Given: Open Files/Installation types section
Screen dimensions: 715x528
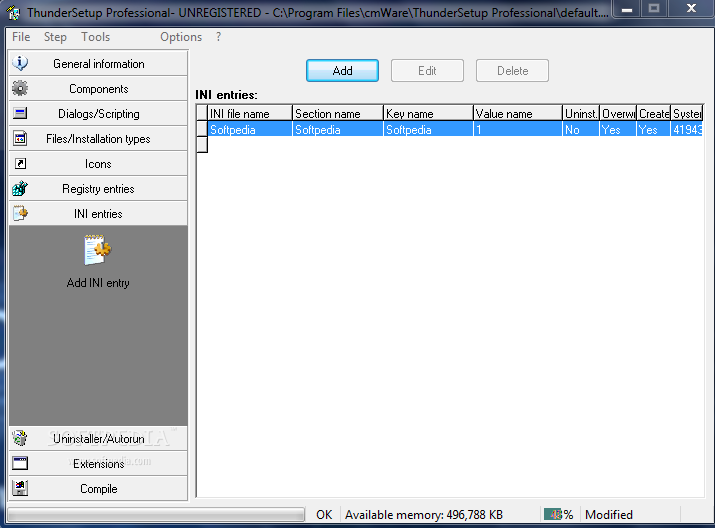Looking at the screenshot, I should 98,139.
